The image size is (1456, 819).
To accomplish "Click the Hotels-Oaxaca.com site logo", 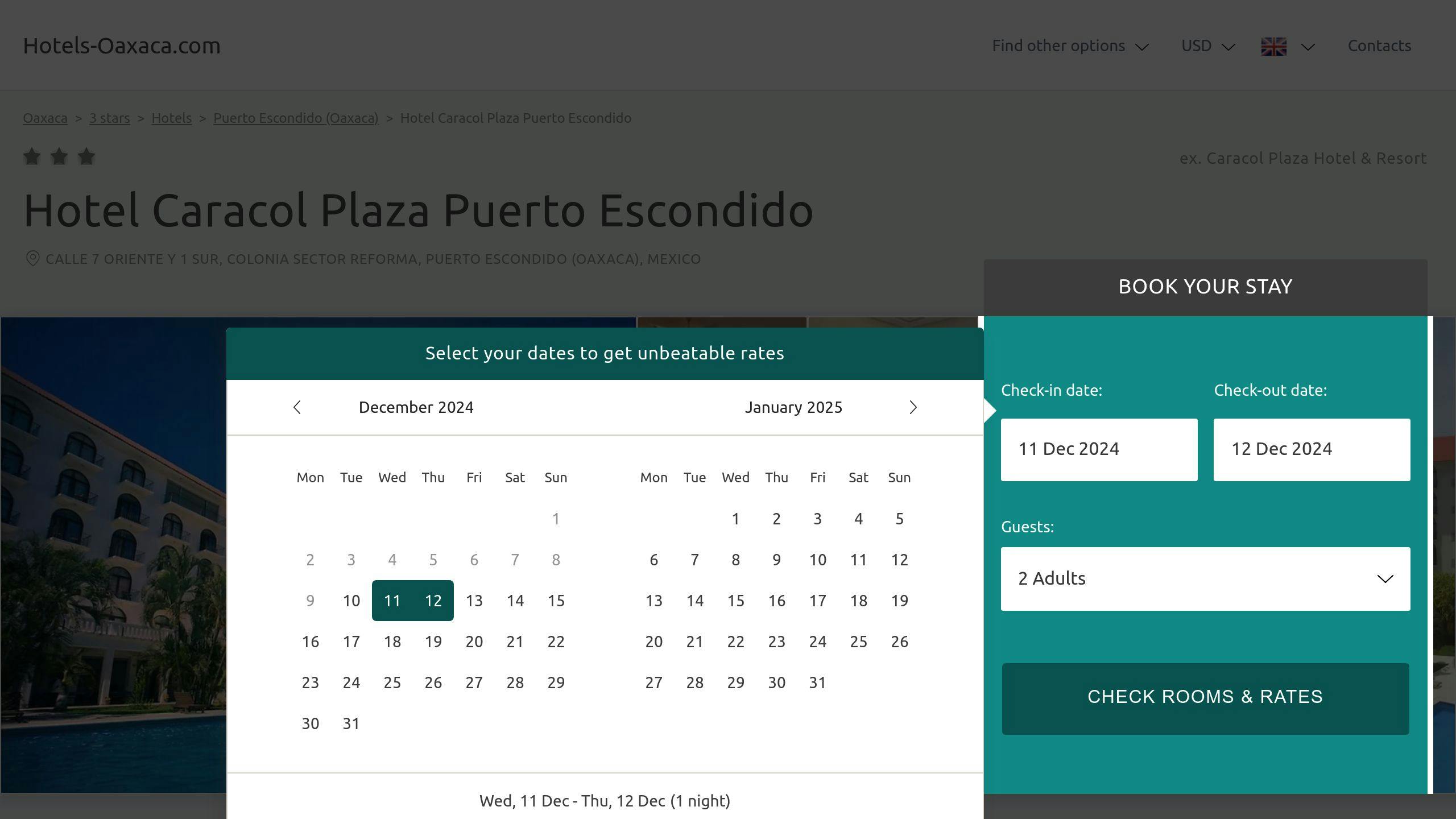I will point(122,45).
